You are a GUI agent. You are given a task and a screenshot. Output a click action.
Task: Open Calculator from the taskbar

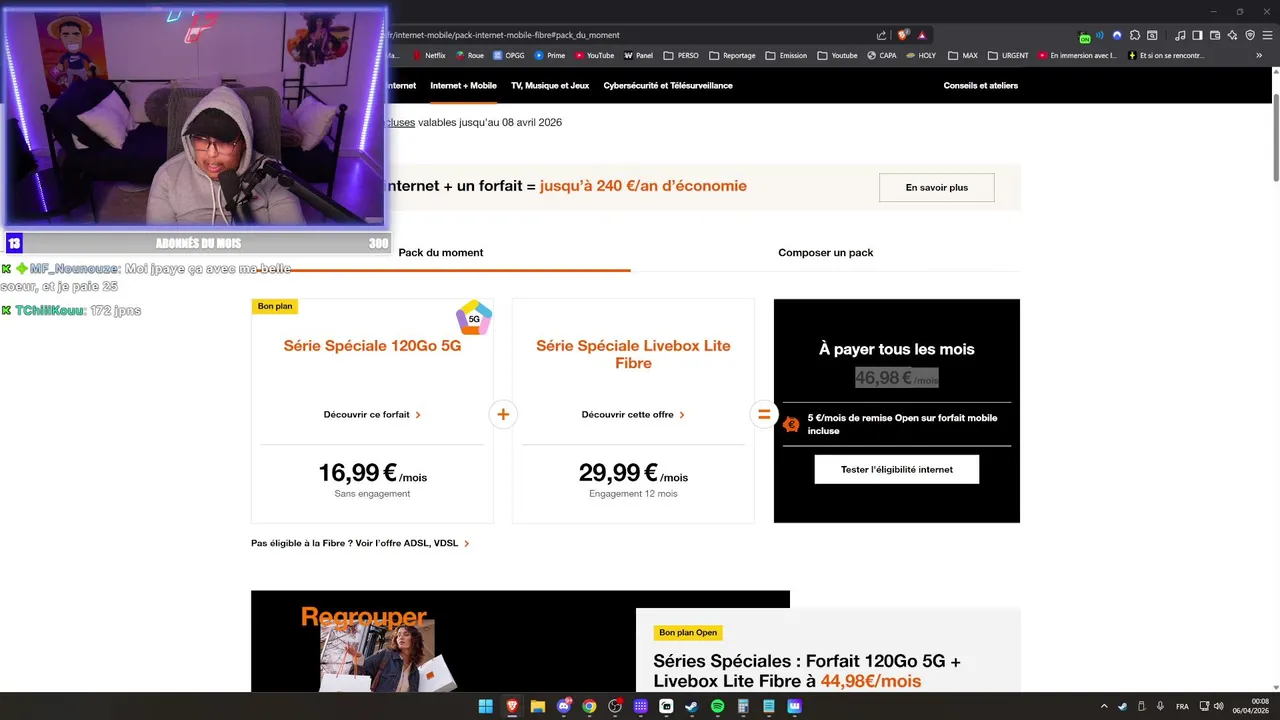(x=743, y=706)
